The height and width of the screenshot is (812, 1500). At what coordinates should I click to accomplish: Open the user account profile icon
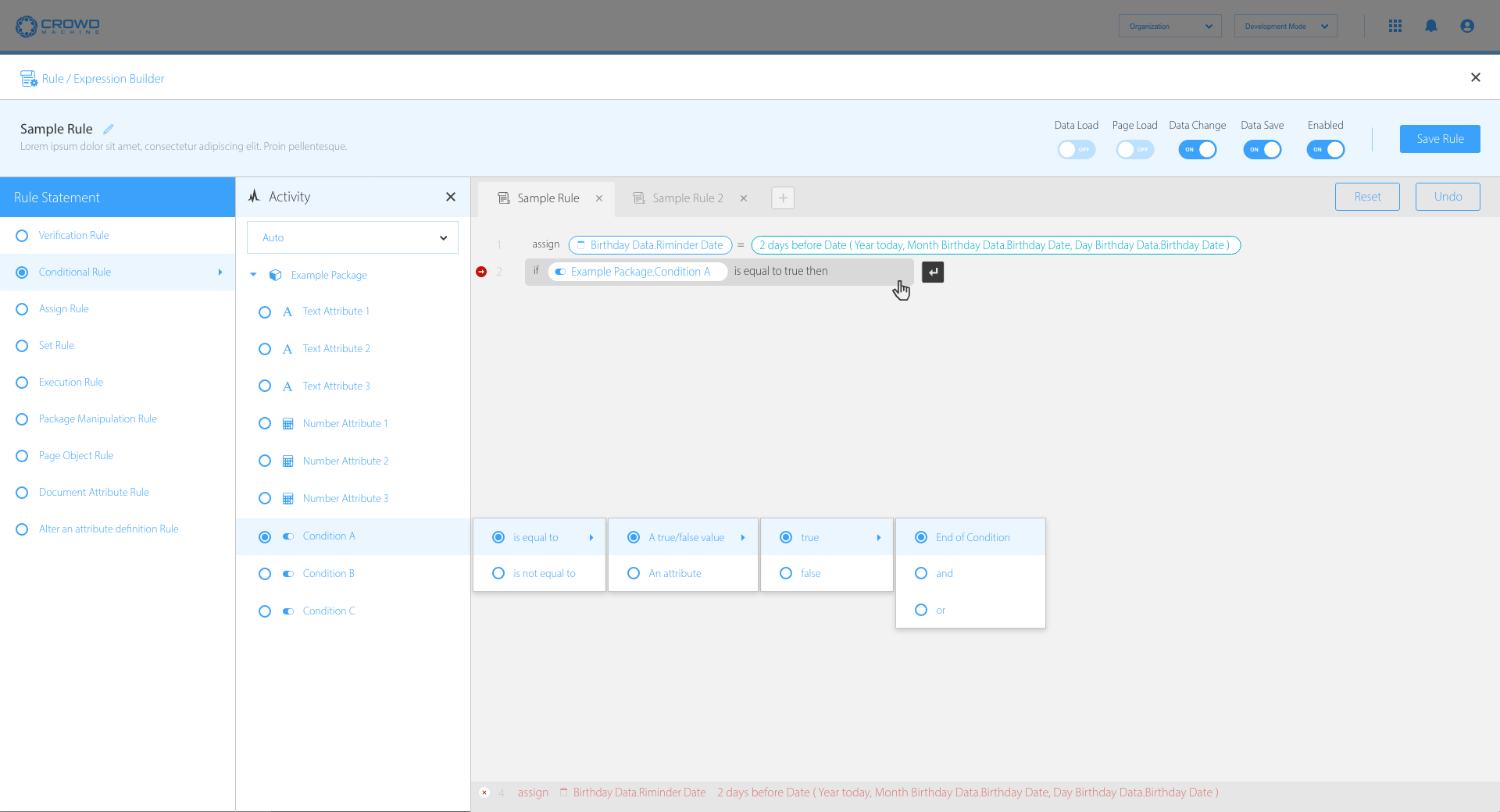[x=1467, y=26]
